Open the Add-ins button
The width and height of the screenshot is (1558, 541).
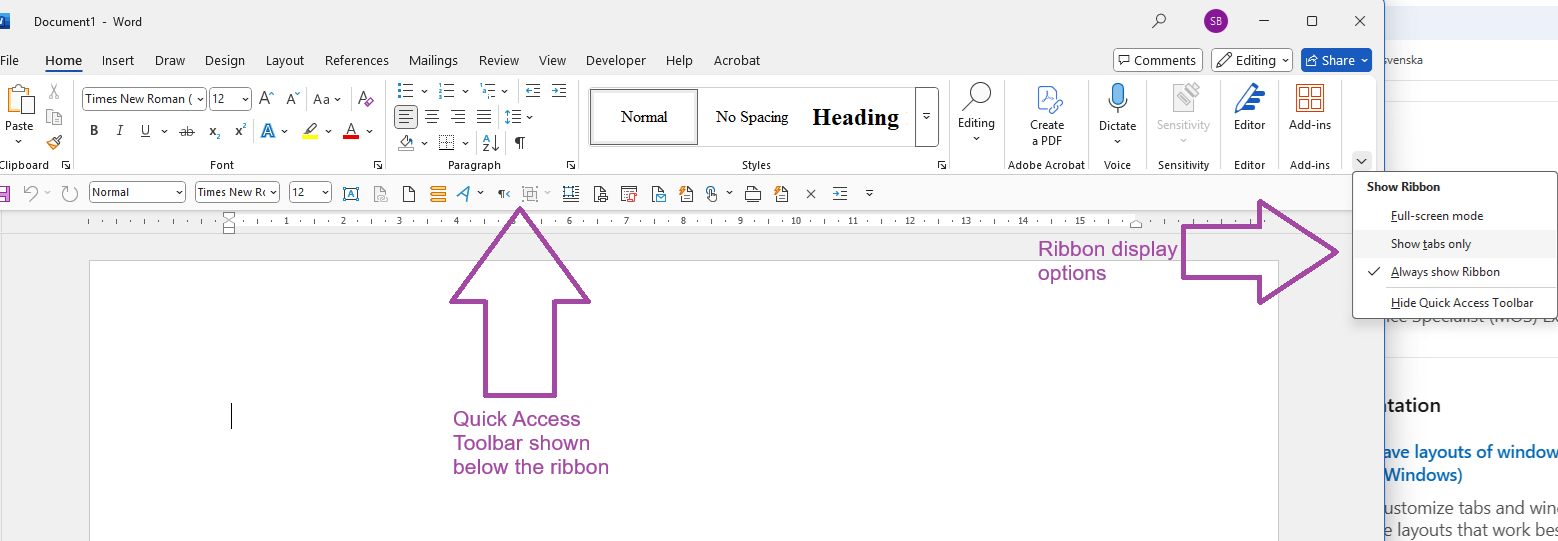coord(1309,108)
